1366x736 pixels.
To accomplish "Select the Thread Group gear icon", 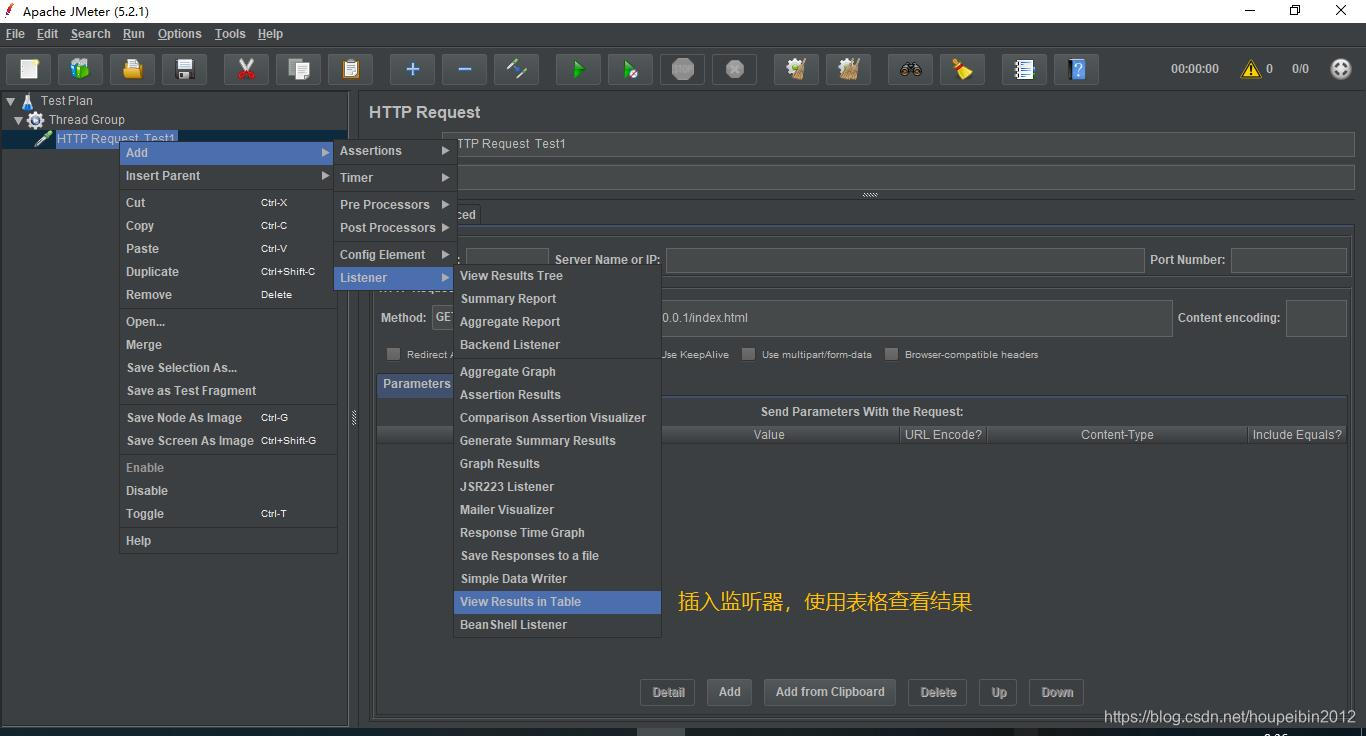I will pyautogui.click(x=36, y=120).
